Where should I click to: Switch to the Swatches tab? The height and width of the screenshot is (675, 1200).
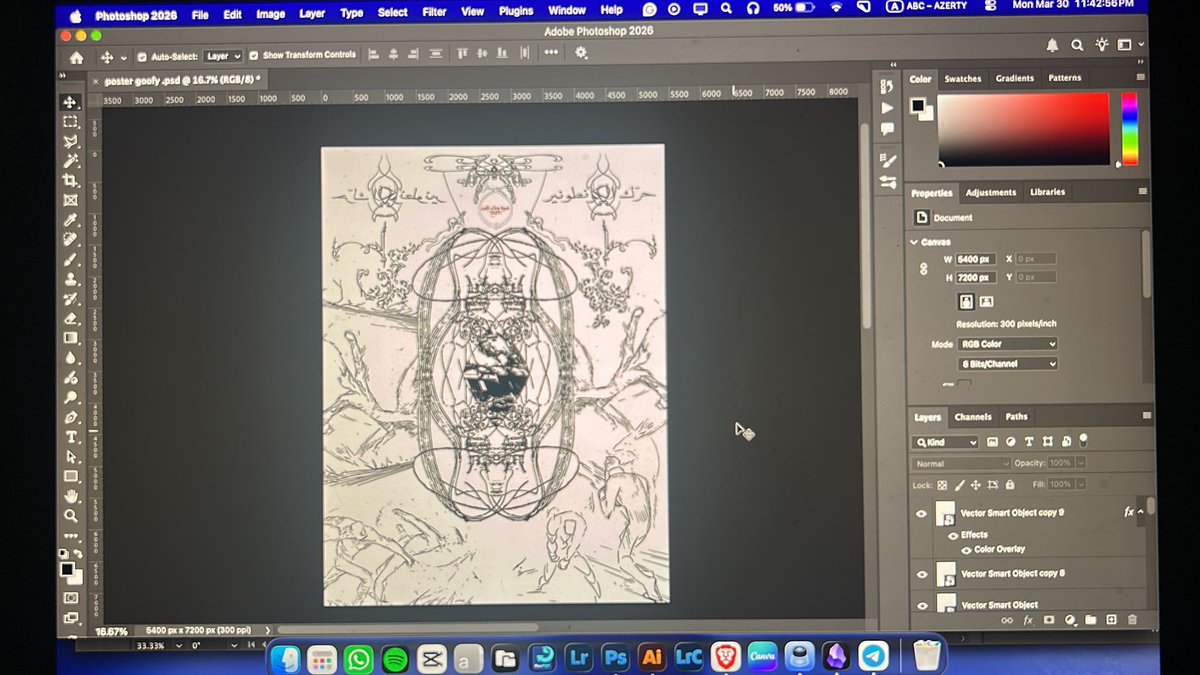coord(963,79)
